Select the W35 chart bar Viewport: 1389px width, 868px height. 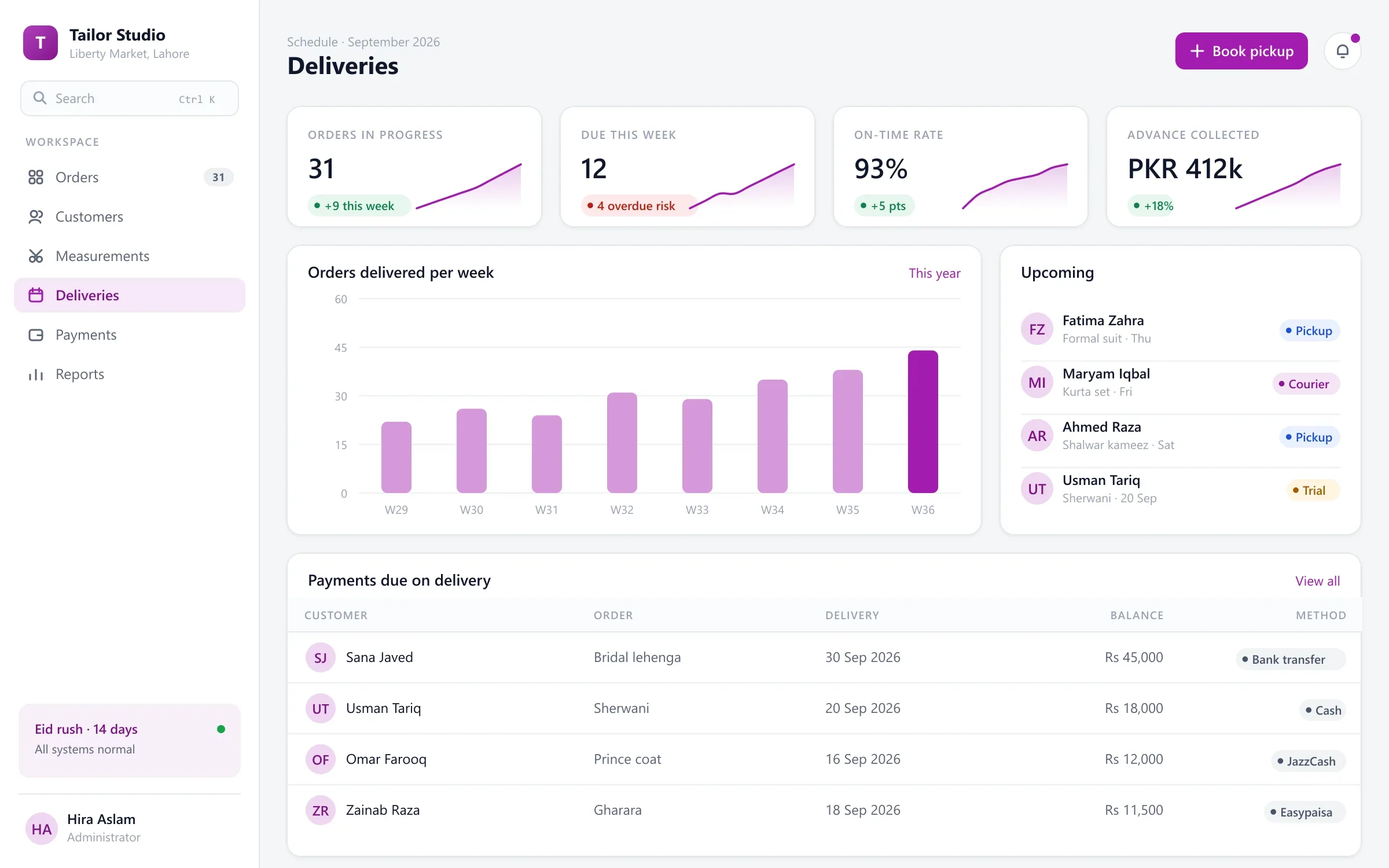pyautogui.click(x=848, y=432)
